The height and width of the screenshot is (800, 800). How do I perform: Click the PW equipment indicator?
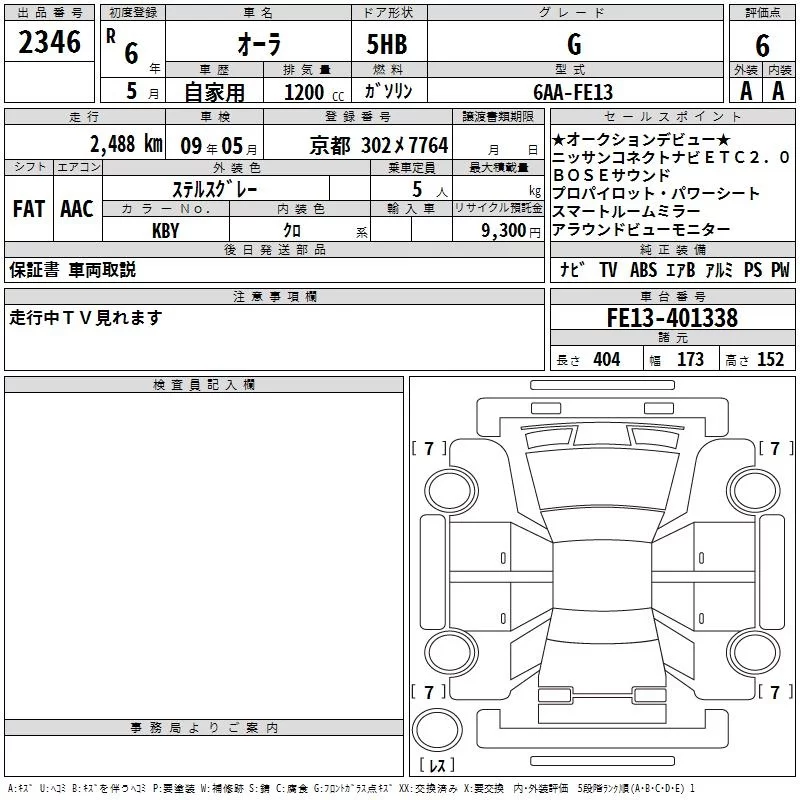(780, 270)
